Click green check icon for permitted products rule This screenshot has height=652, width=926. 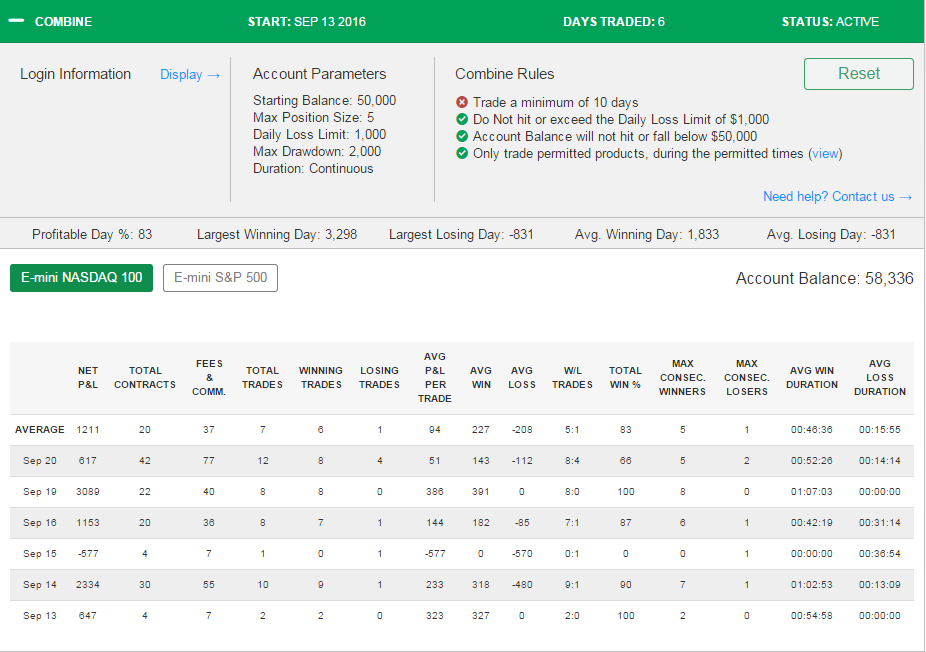(x=462, y=154)
